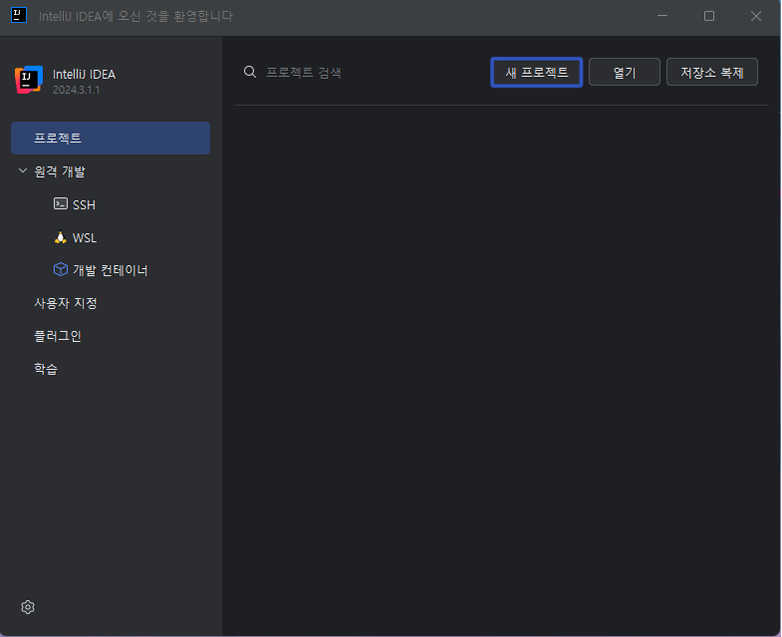
Task: Click the 2024.3.1.1 version text
Action: click(76, 90)
